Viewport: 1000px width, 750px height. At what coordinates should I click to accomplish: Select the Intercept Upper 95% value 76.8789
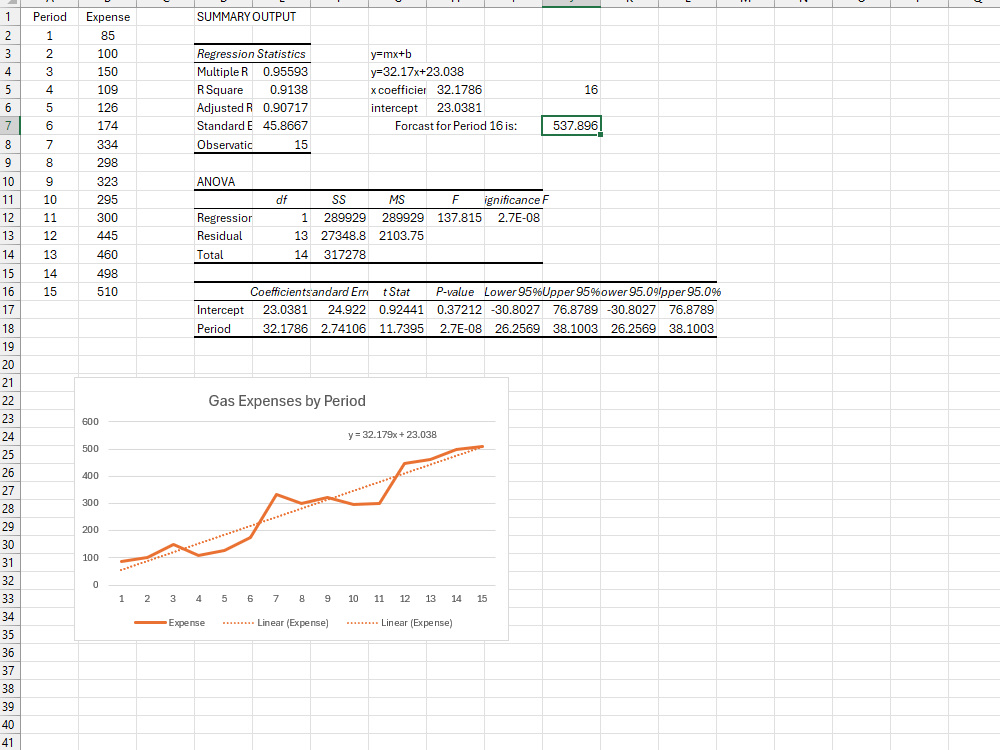point(571,309)
